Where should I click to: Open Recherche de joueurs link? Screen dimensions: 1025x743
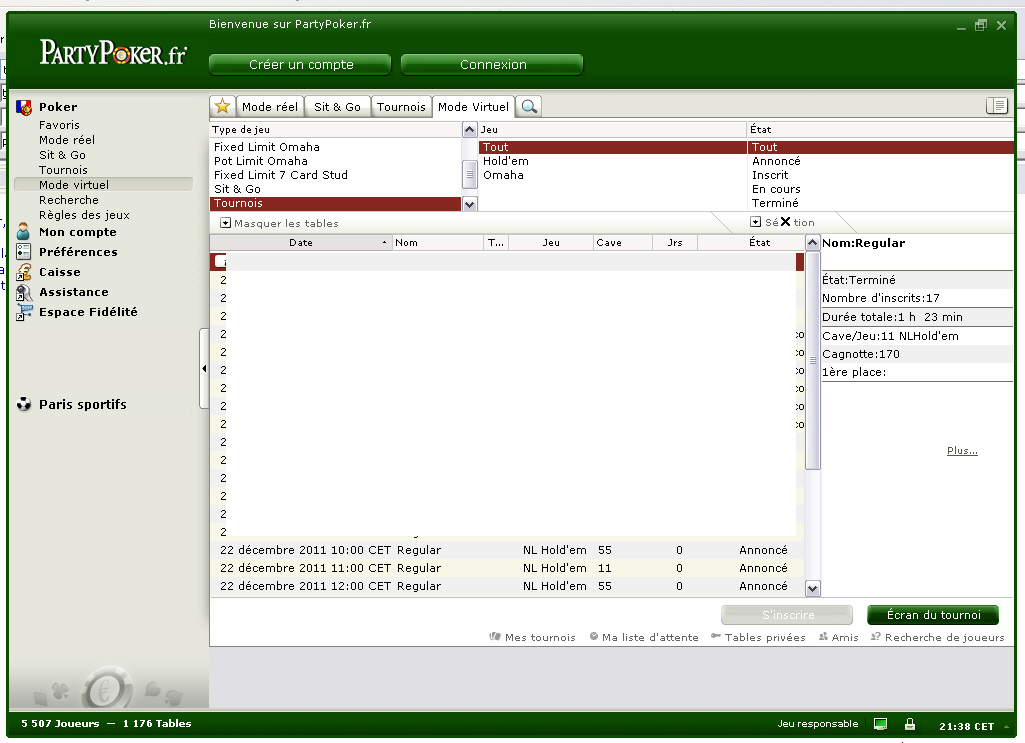(x=945, y=637)
